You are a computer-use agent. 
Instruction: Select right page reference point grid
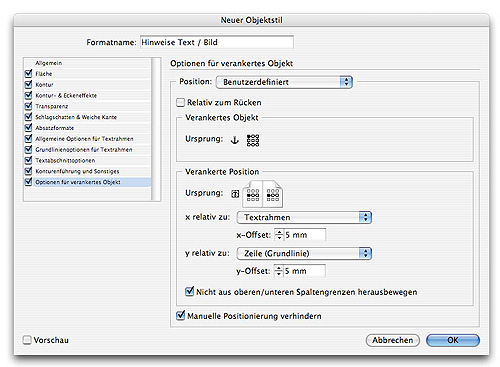[273, 194]
